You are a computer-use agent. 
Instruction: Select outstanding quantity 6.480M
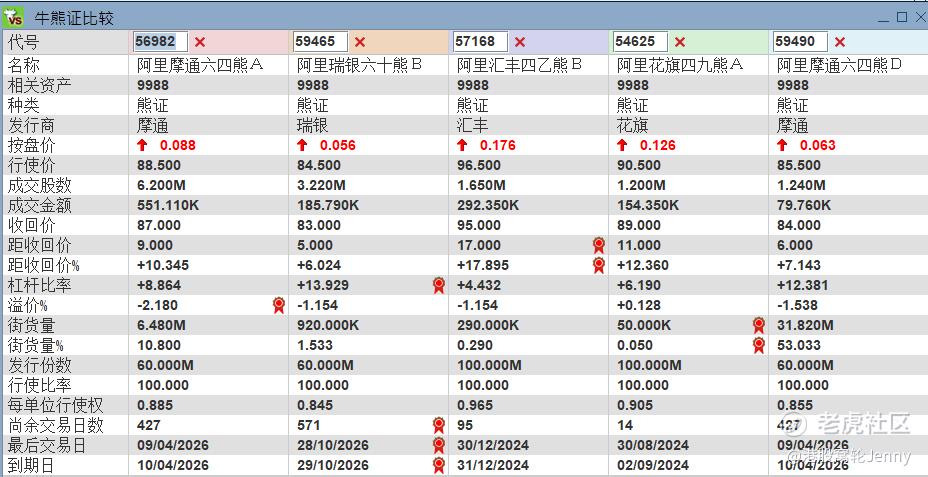coord(161,325)
